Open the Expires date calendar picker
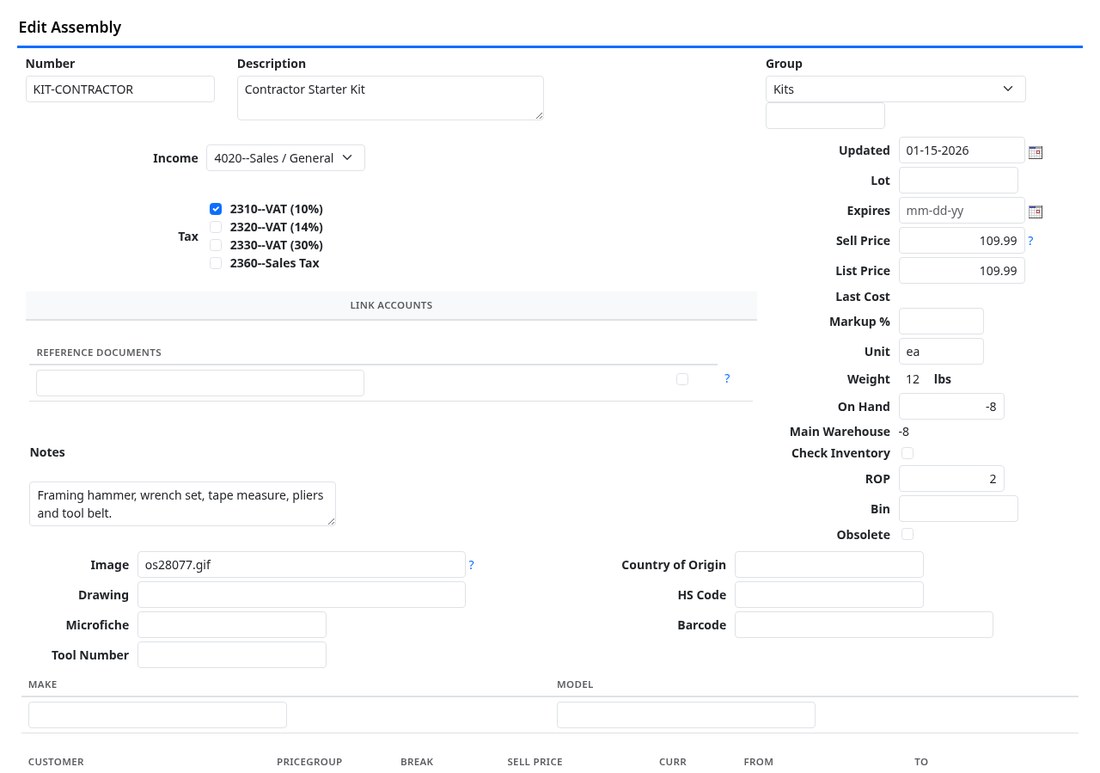Image resolution: width=1100 pixels, height=773 pixels. coord(1035,212)
